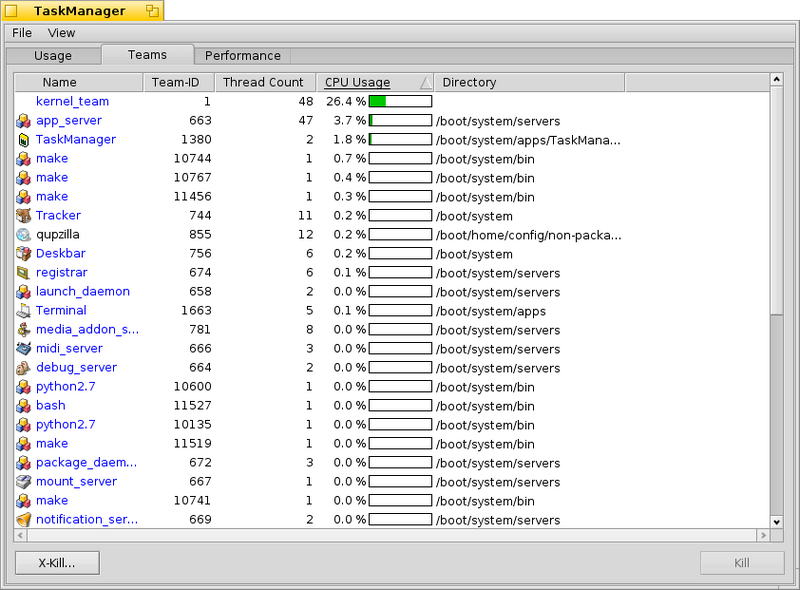Click the vertical scrollbar up arrow
This screenshot has height=590, width=800.
coord(777,79)
